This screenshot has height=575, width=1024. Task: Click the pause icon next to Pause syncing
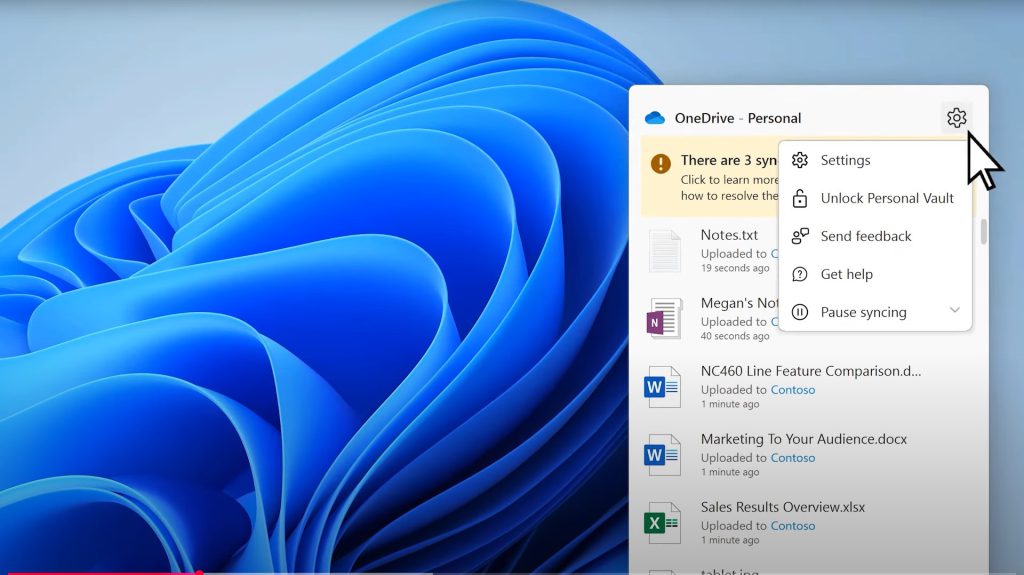(x=800, y=312)
